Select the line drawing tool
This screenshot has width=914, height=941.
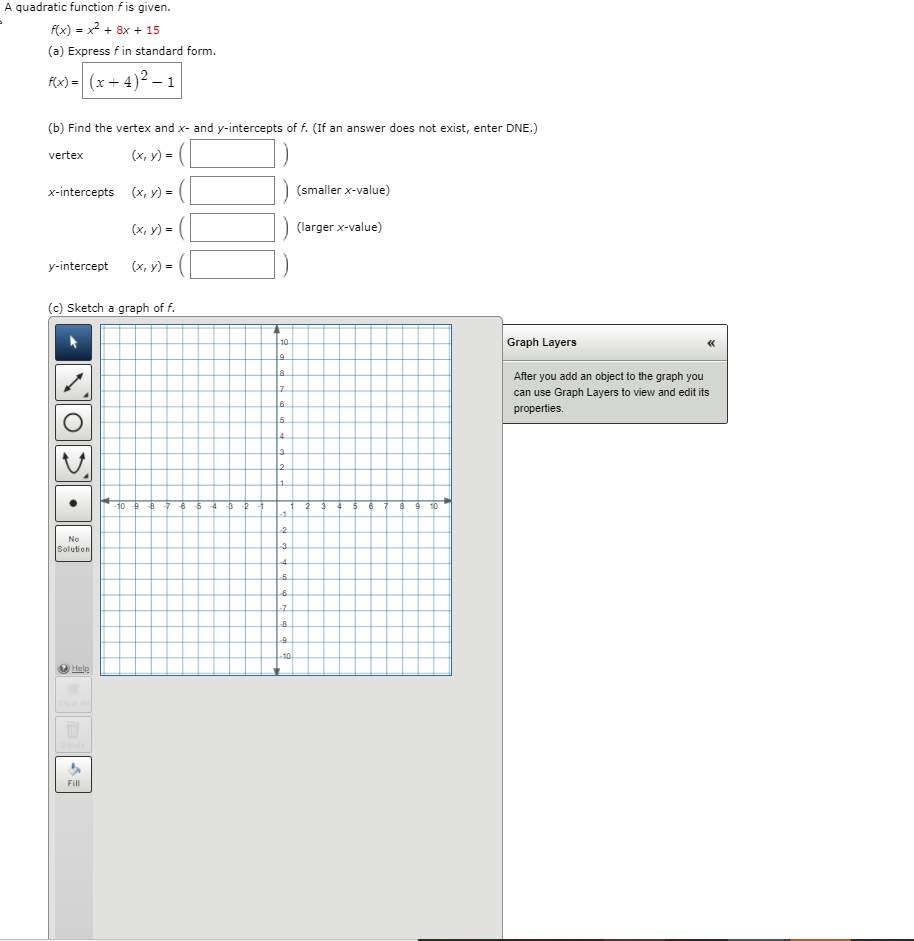pyautogui.click(x=72, y=382)
